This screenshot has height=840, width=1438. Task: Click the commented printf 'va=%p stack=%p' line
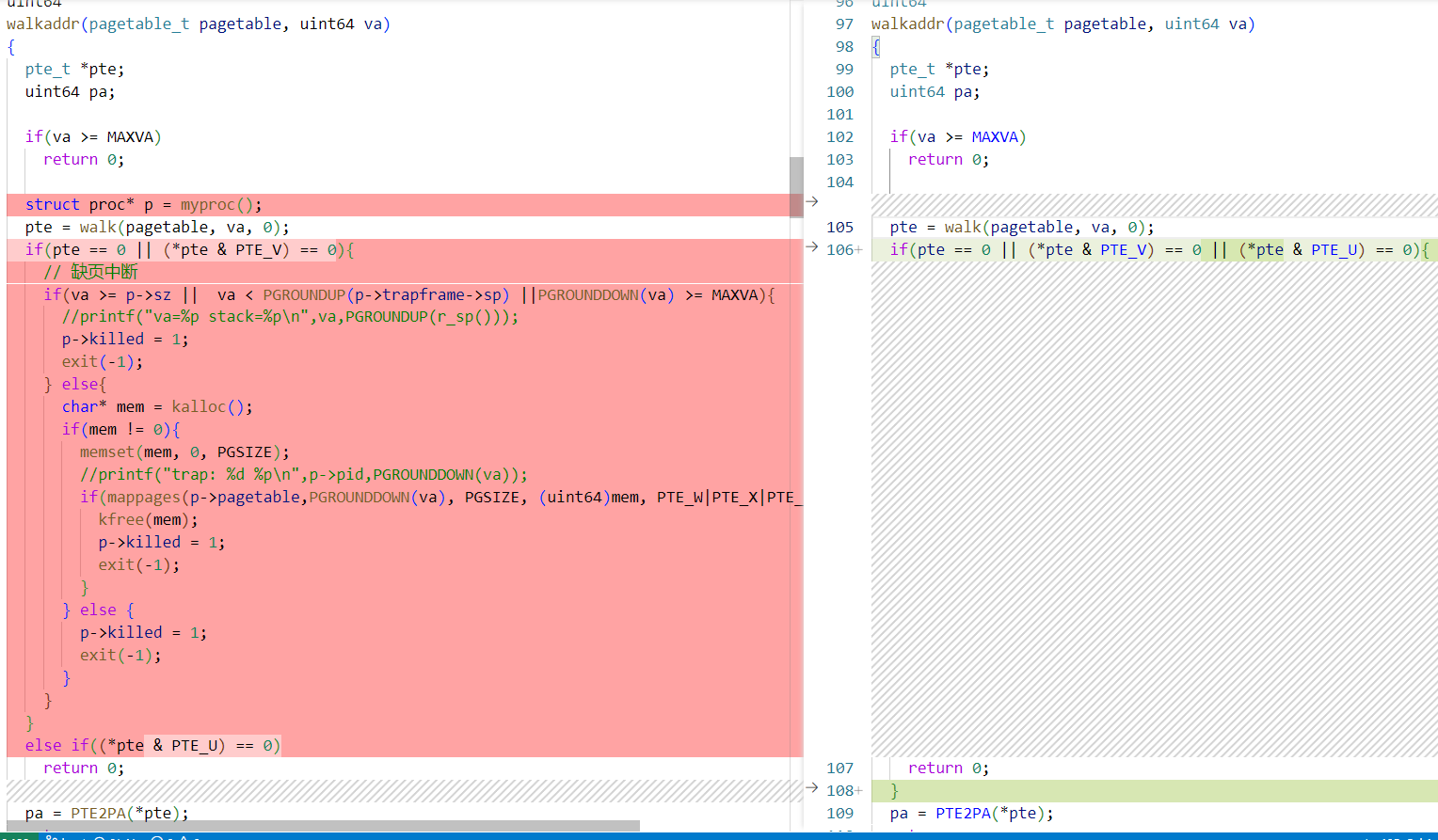290,317
